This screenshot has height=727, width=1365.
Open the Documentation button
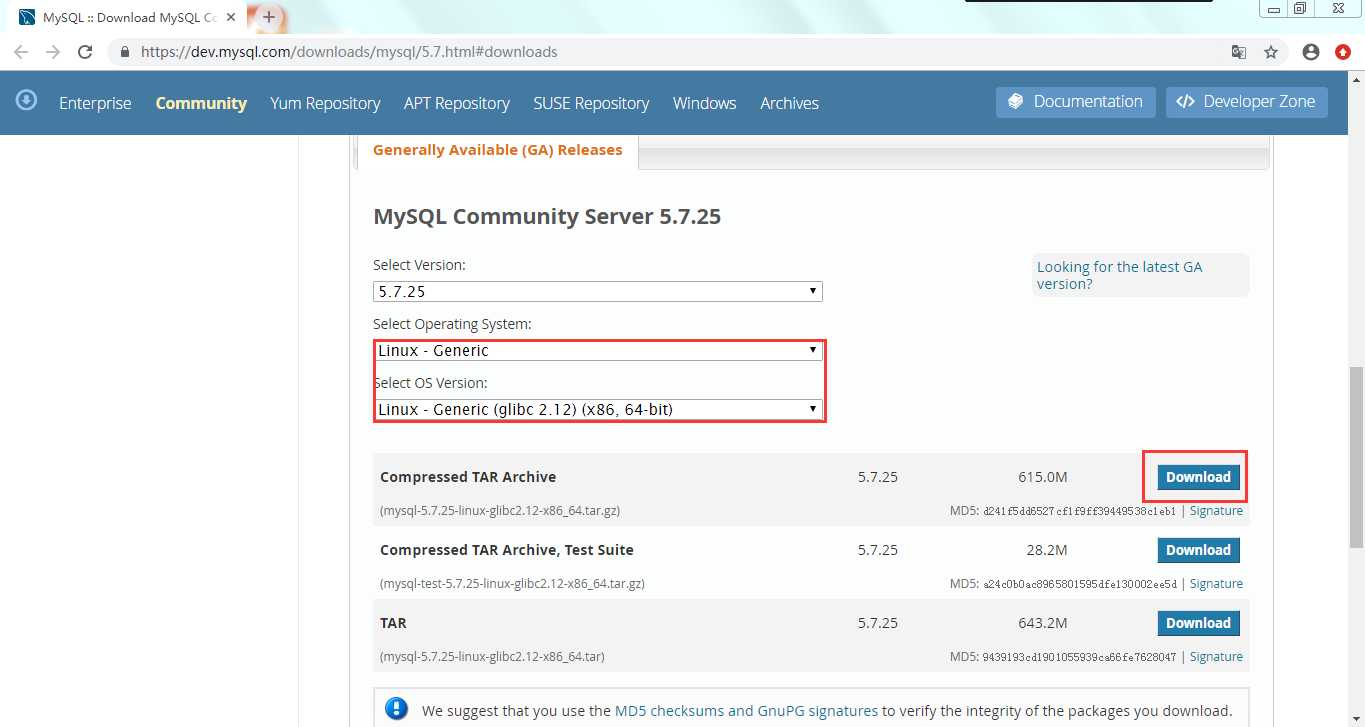1076,102
